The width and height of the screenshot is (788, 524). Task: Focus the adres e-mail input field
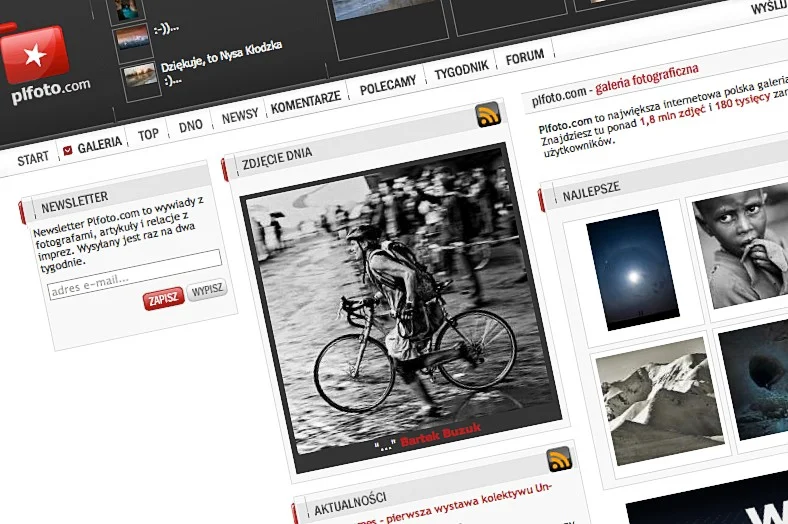(x=134, y=274)
